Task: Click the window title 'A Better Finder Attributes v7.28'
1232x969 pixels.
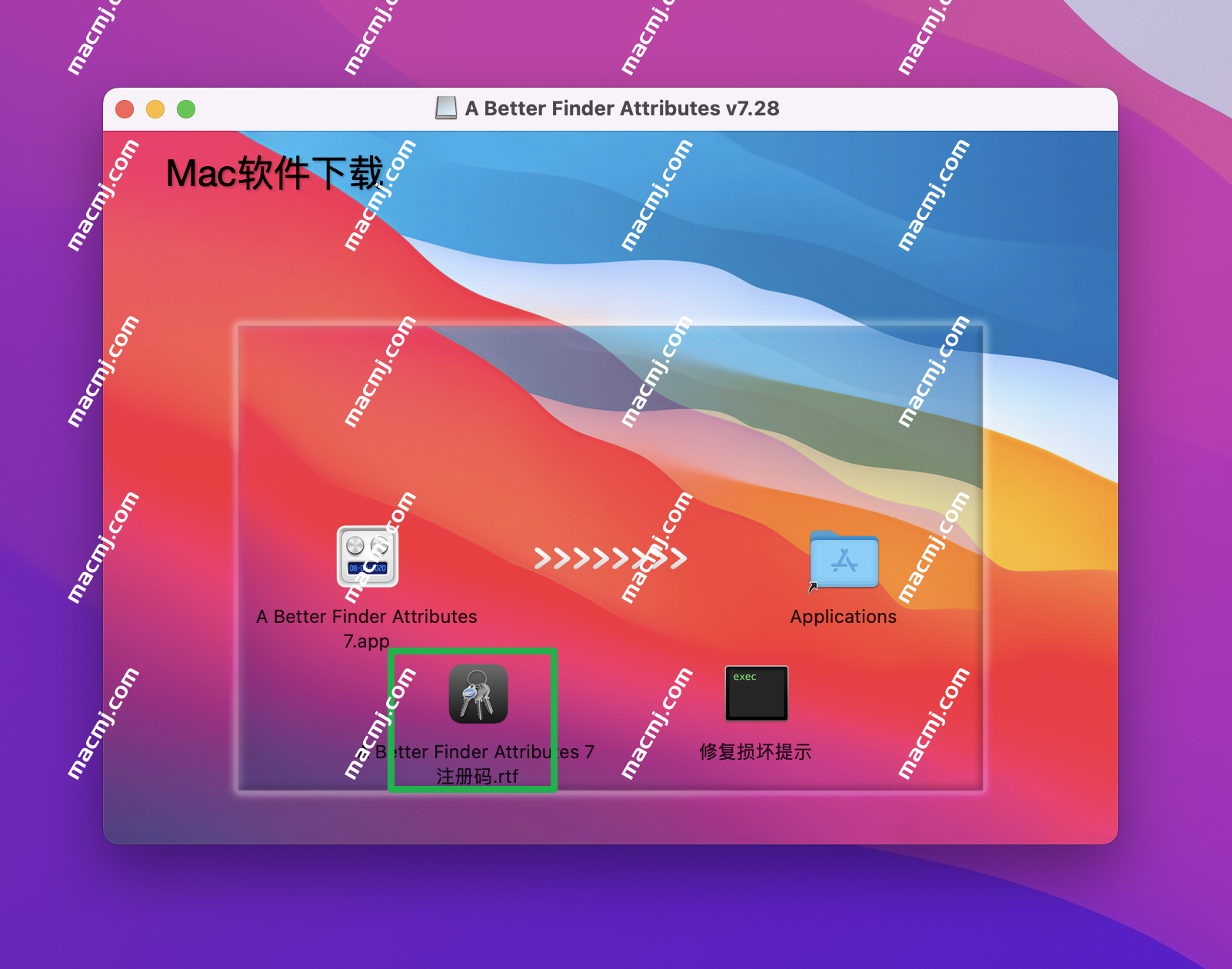Action: point(622,108)
